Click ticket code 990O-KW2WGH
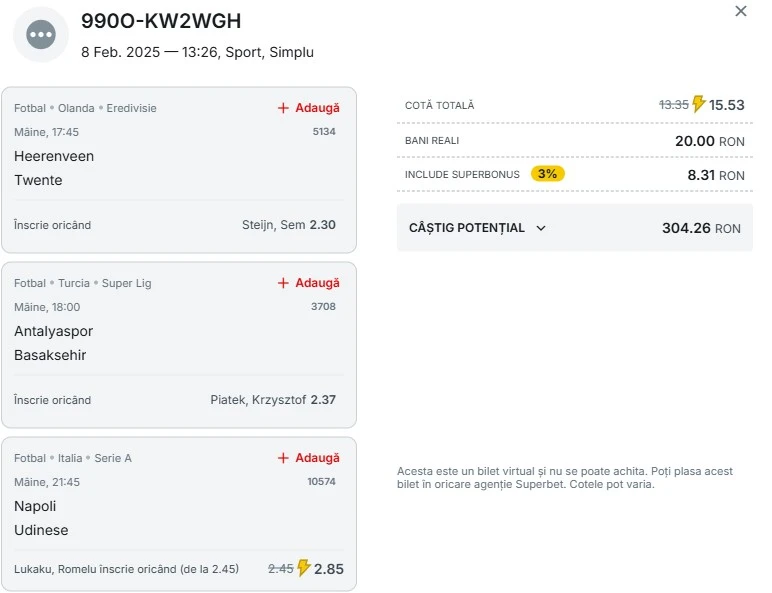This screenshot has height=593, width=772. [x=161, y=21]
